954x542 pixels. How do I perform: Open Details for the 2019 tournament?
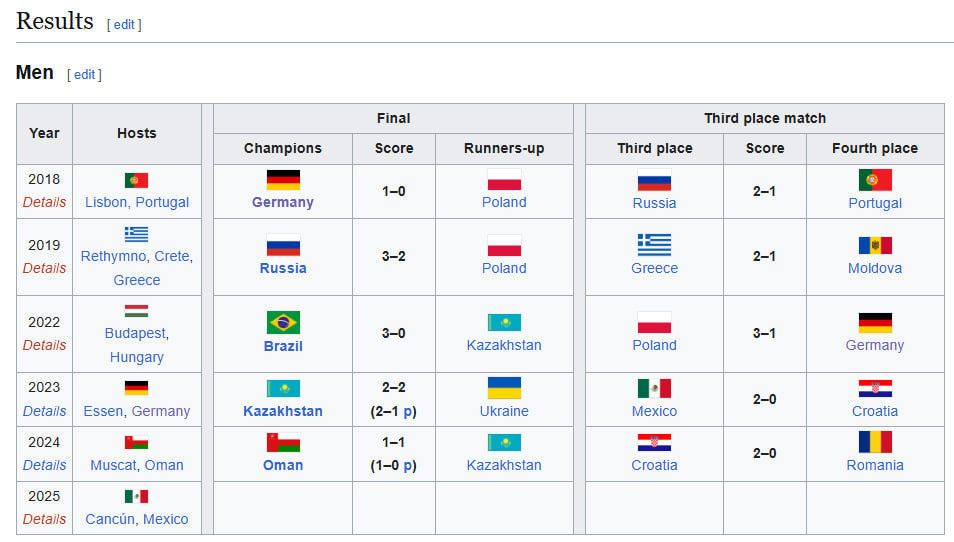click(x=44, y=268)
